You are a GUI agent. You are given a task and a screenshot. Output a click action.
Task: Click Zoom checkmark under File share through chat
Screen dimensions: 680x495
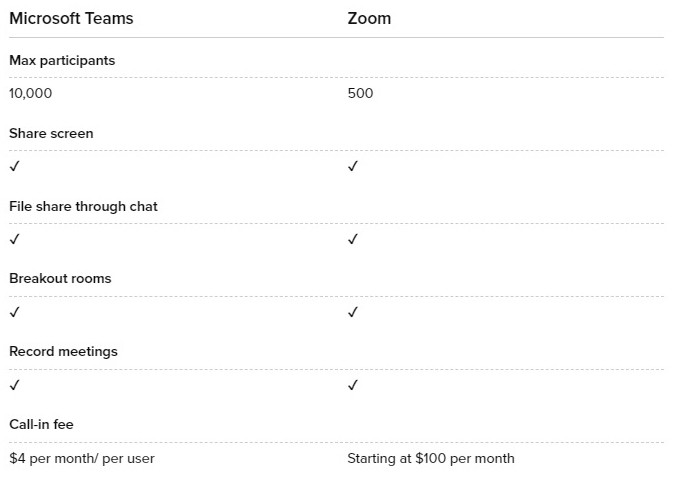353,239
